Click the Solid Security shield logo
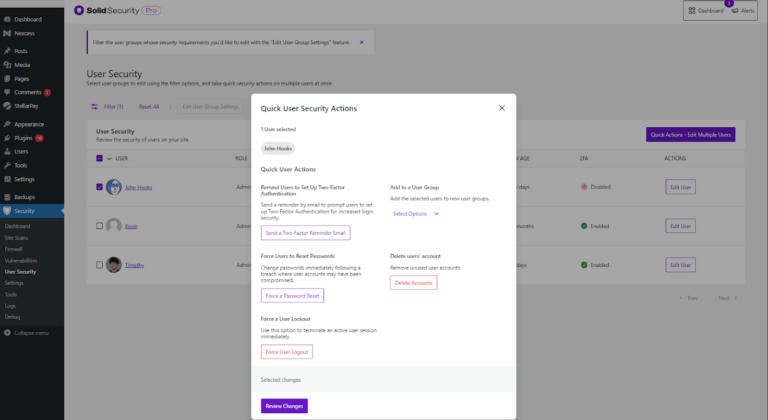 [x=81, y=10]
